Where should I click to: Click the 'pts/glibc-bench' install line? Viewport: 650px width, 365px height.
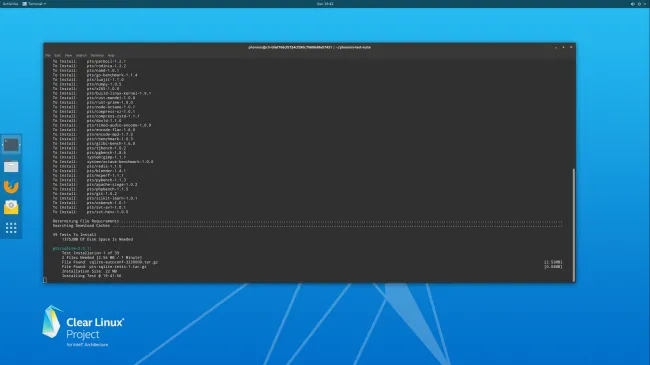[x=94, y=144]
